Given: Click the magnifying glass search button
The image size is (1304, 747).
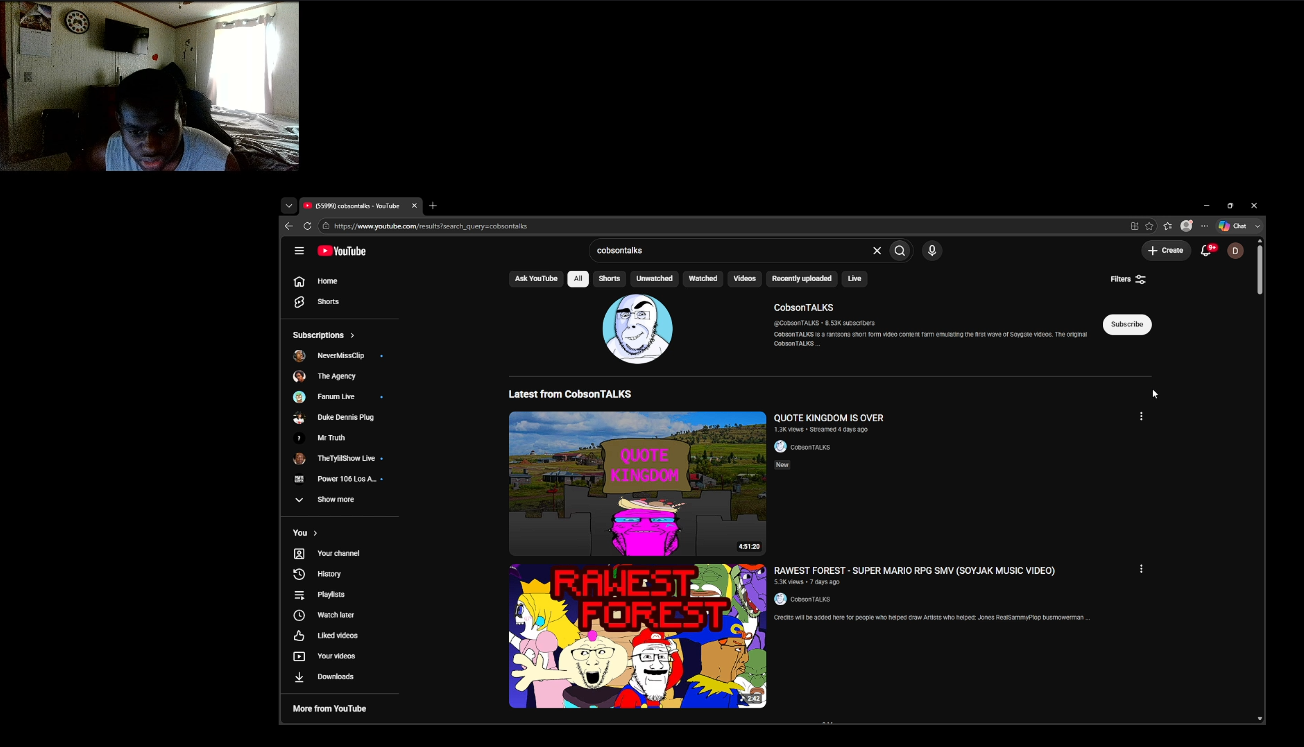Looking at the screenshot, I should click(900, 251).
